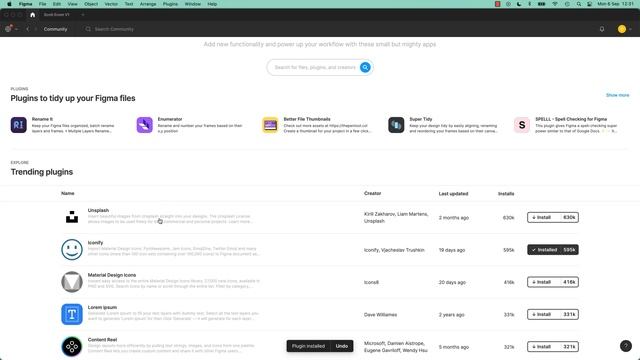The height and width of the screenshot is (360, 640).
Task: Open the Rename It plugin icon
Action: pos(18,125)
